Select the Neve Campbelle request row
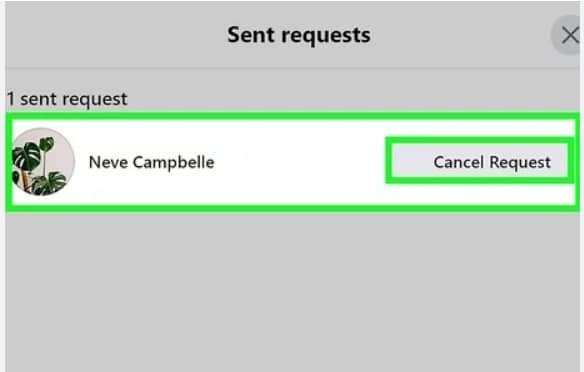The height and width of the screenshot is (372, 584). tap(292, 162)
